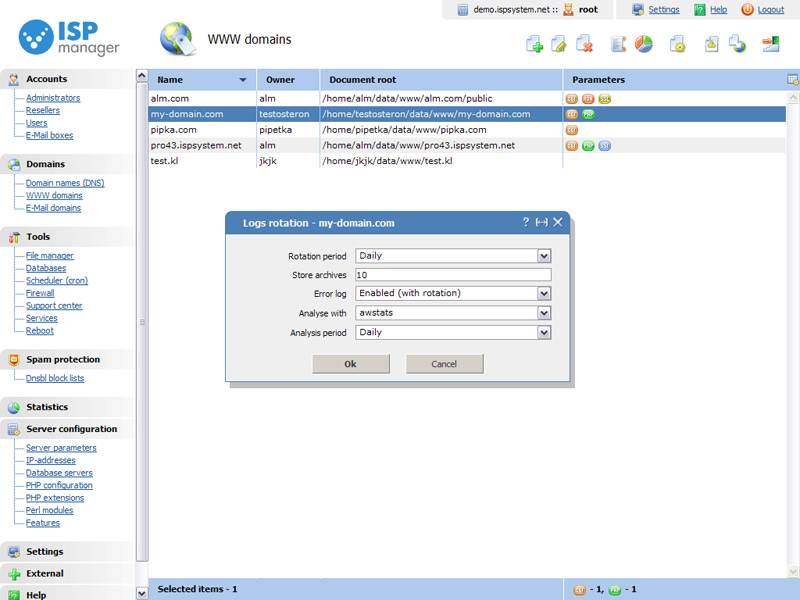Click the fit-width icon in dialog title bar

(541, 222)
